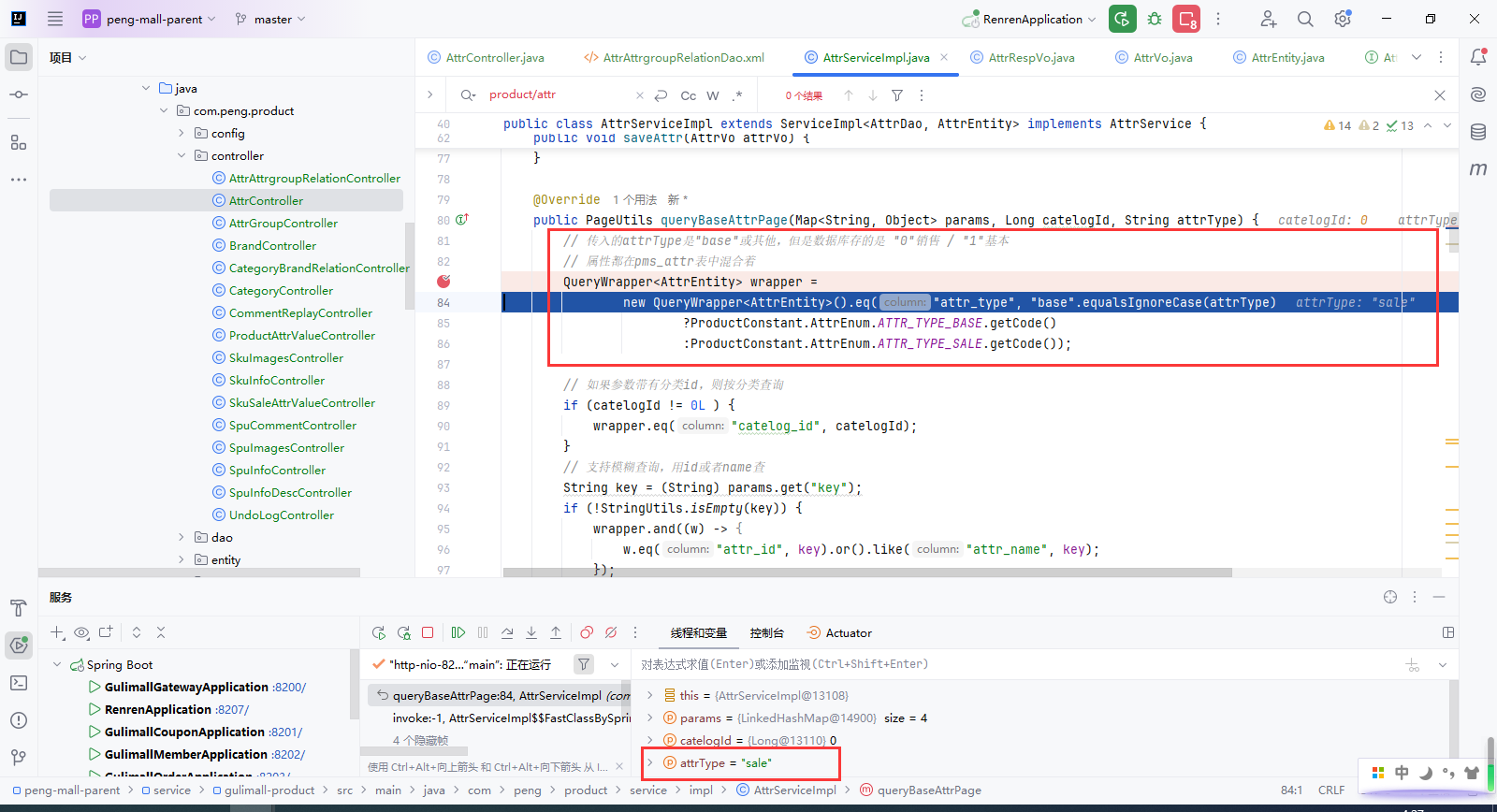
Task: Select SpuInfoController in project tree
Action: [277, 470]
